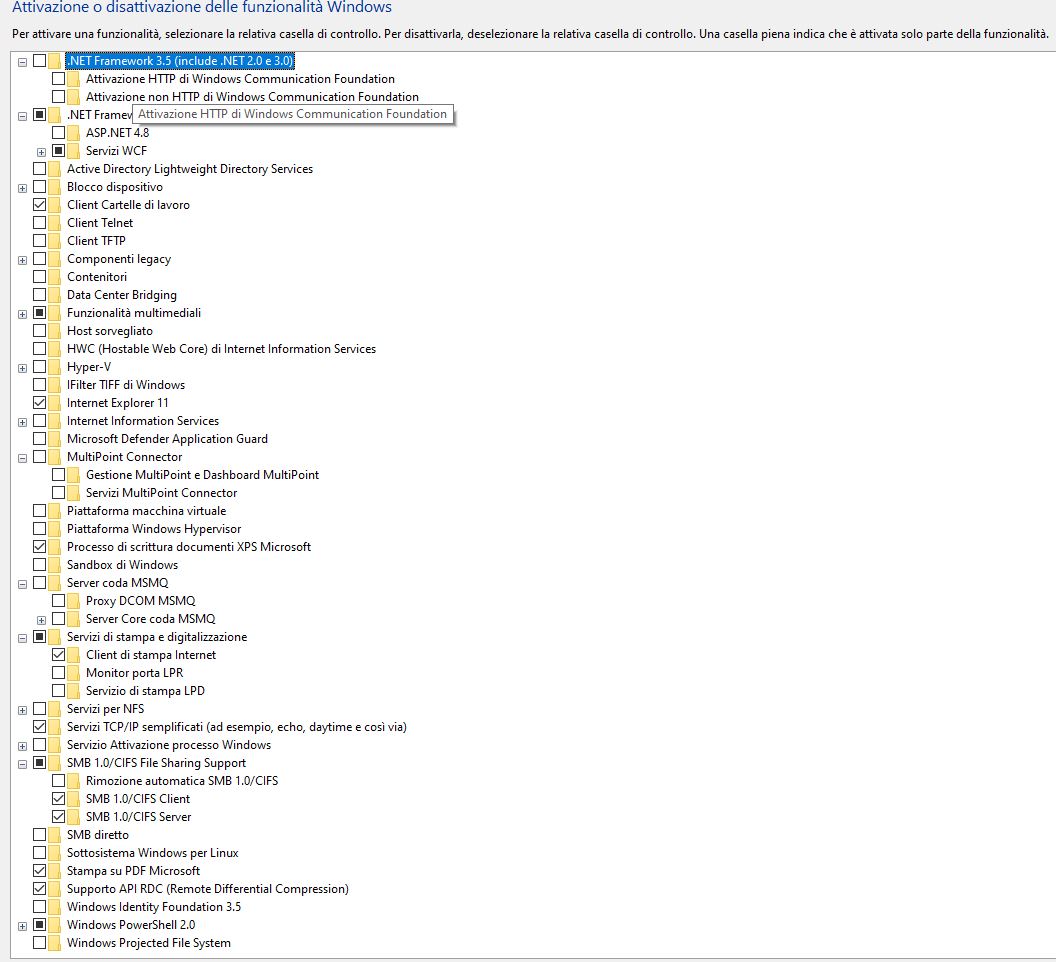Click the folder icon beside ASP.NET 4.8

point(73,133)
